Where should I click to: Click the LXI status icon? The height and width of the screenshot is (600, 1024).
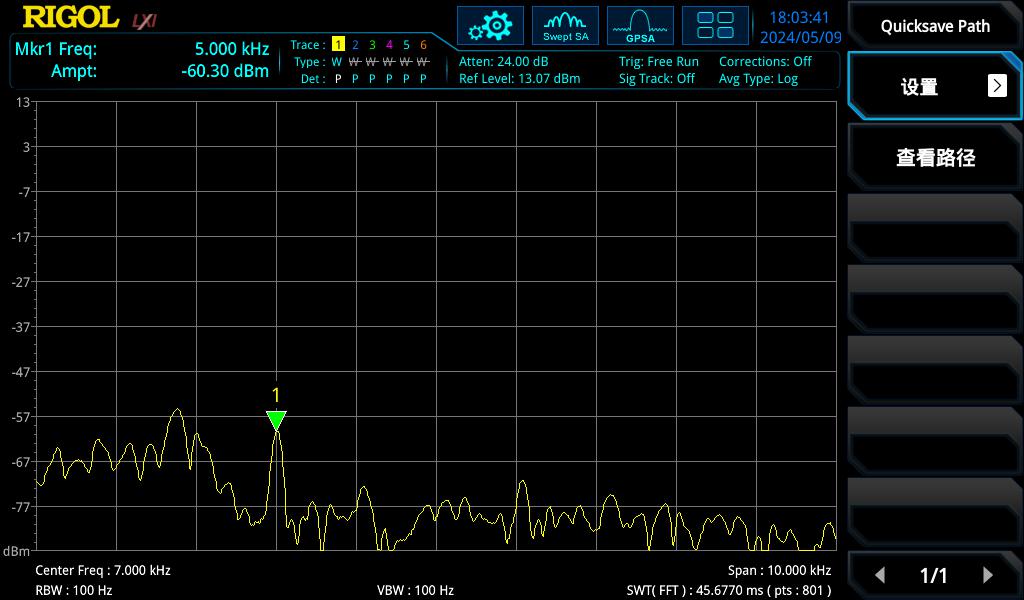144,19
